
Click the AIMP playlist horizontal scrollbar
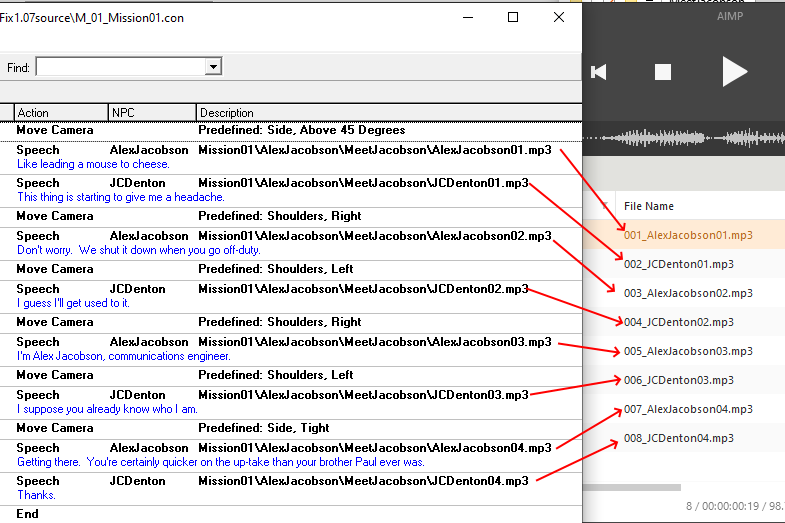(632, 487)
